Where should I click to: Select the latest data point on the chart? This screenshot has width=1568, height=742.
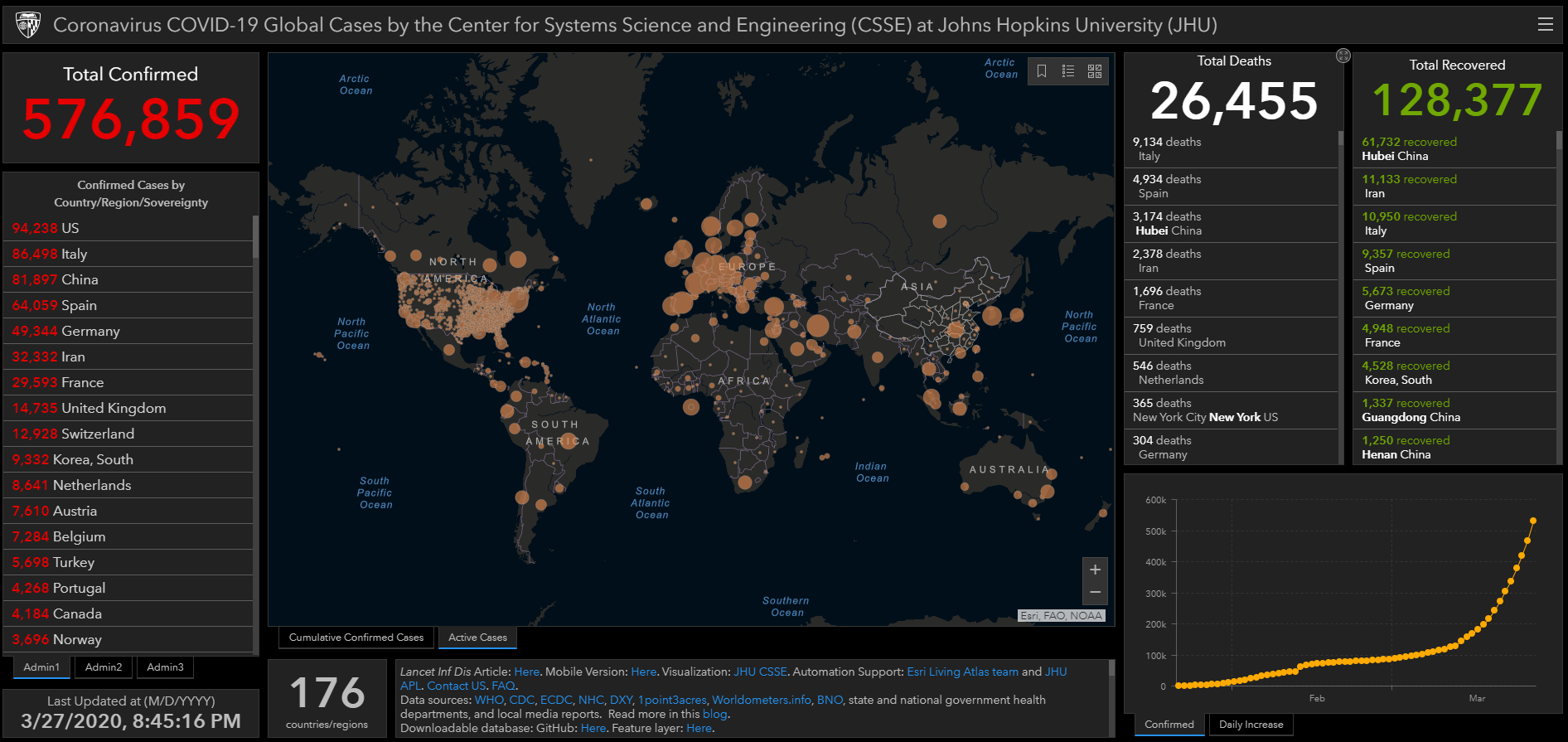point(1533,521)
